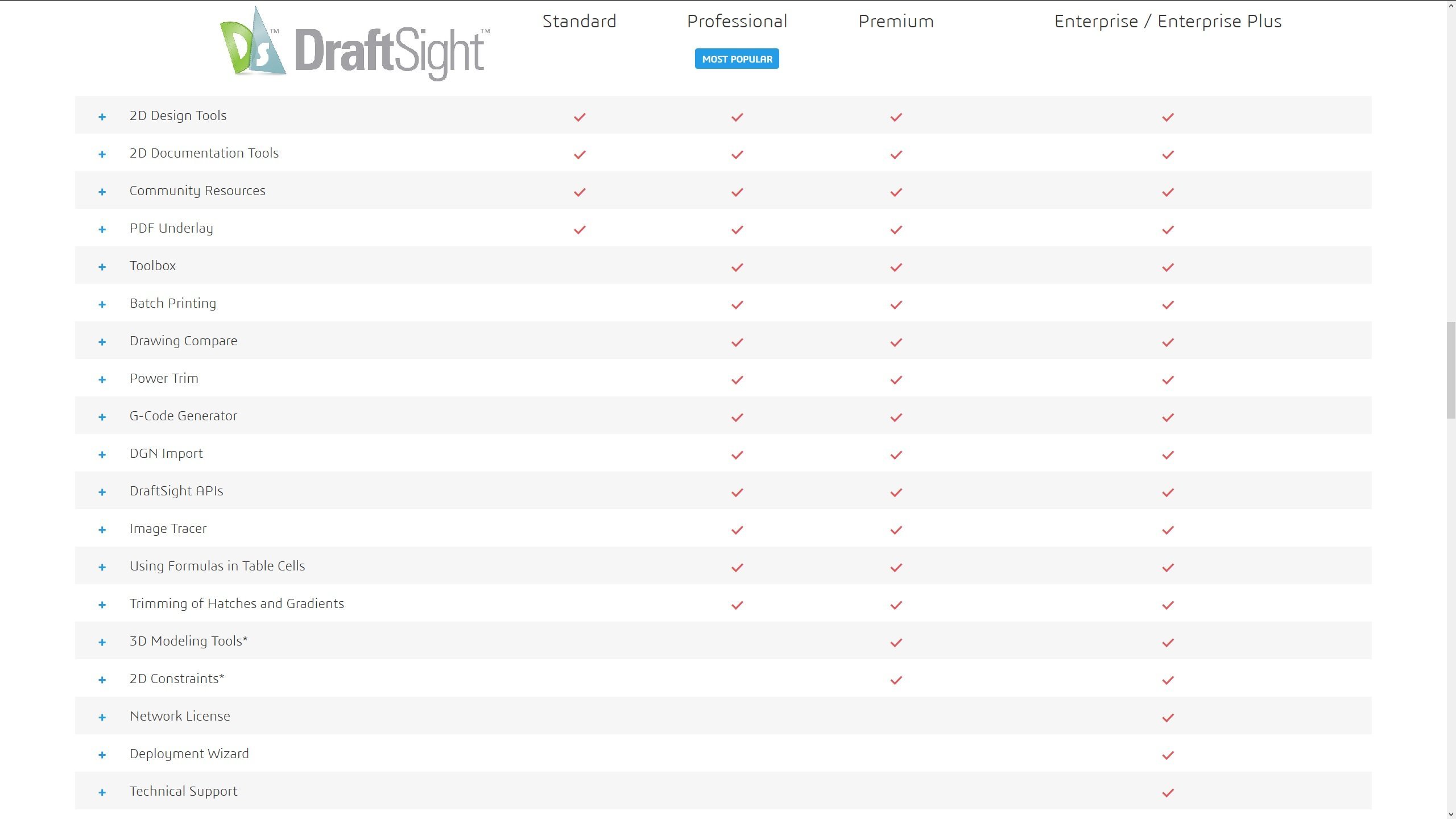1456x819 pixels.
Task: Expand the Community Resources row
Action: pyautogui.click(x=102, y=192)
